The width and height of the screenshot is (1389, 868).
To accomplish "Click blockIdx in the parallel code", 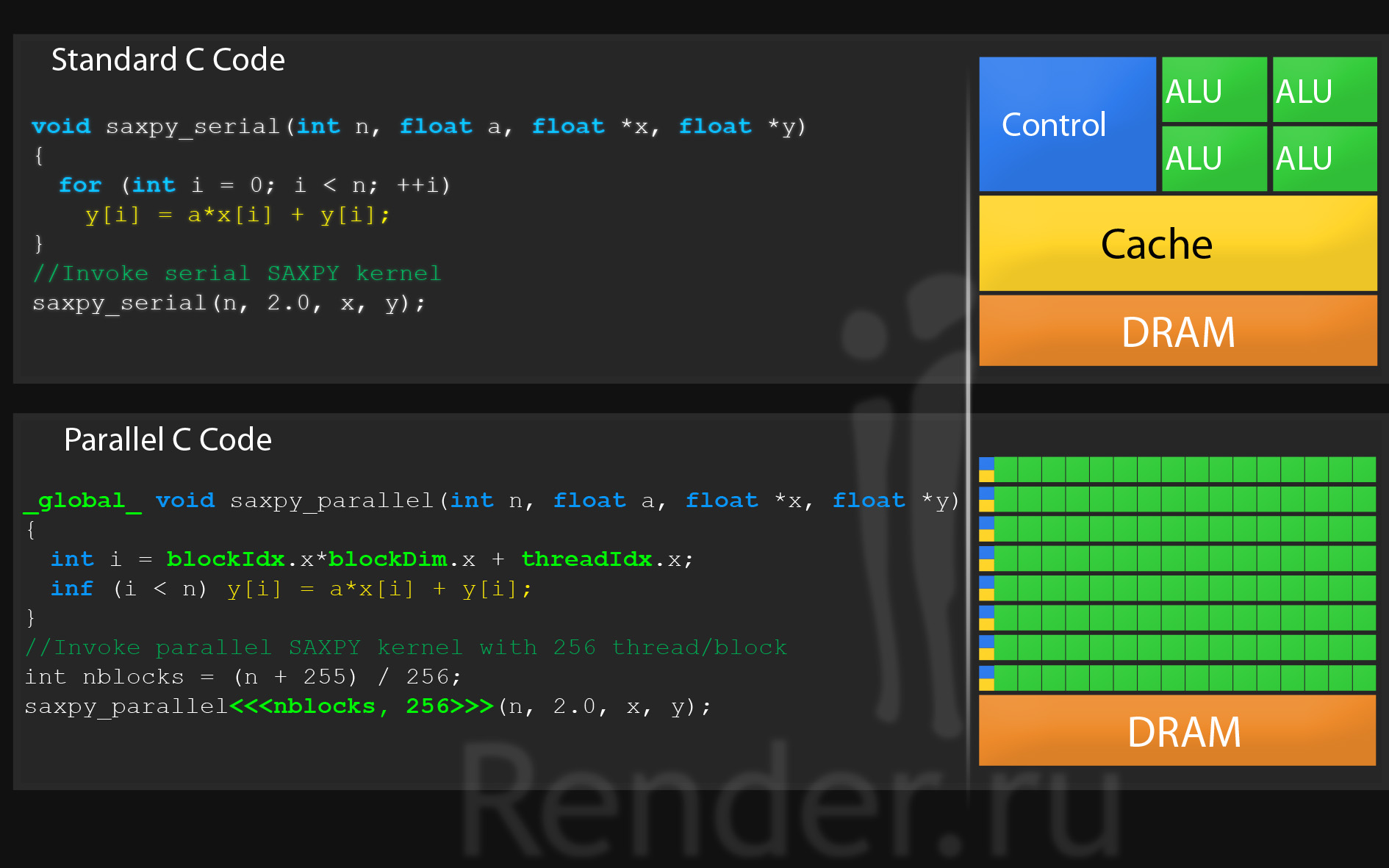I will click(x=225, y=559).
